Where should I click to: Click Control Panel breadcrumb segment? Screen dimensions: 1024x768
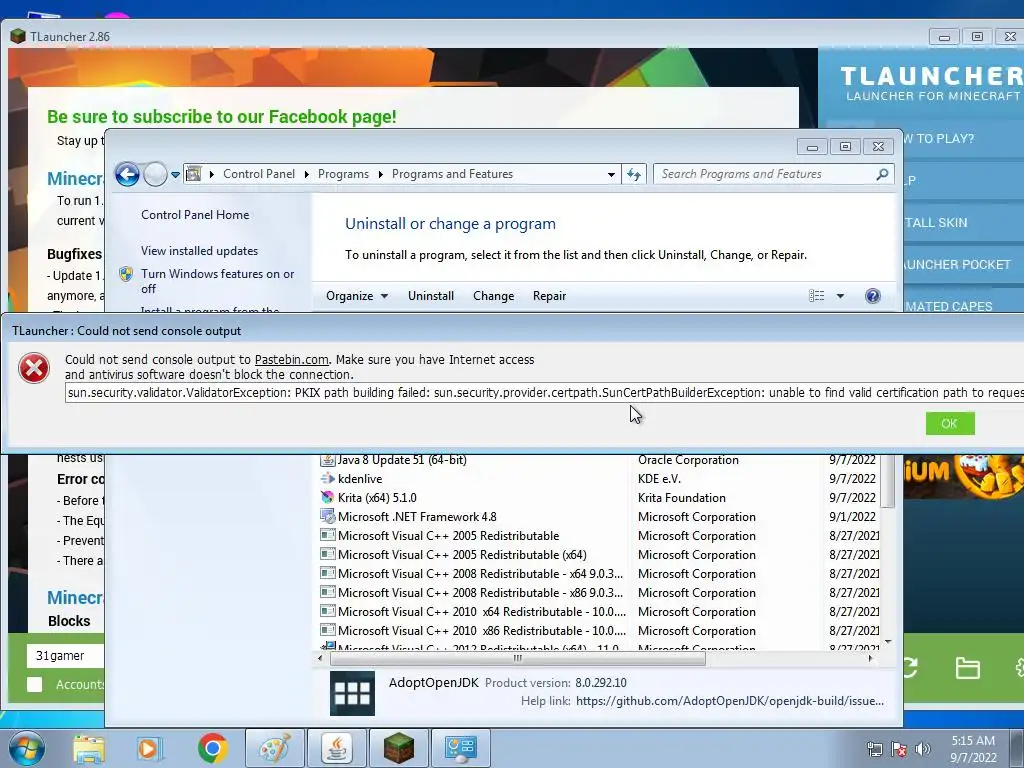(x=259, y=174)
